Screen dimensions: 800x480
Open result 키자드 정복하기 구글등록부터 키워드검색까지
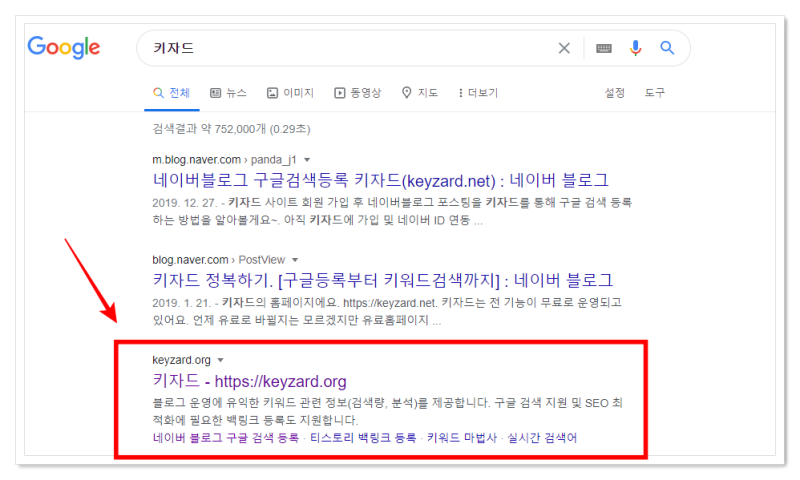tap(383, 280)
